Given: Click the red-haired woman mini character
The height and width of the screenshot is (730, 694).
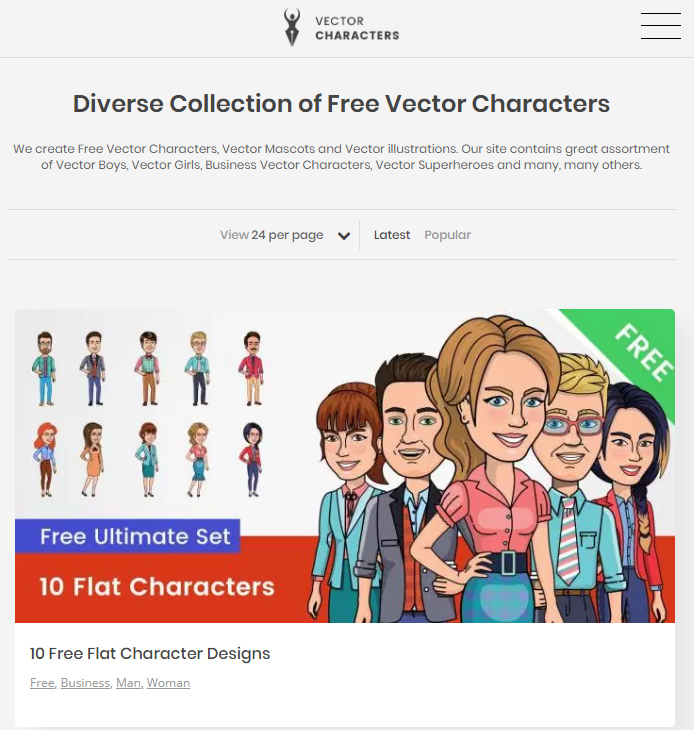Looking at the screenshot, I should coord(45,460).
